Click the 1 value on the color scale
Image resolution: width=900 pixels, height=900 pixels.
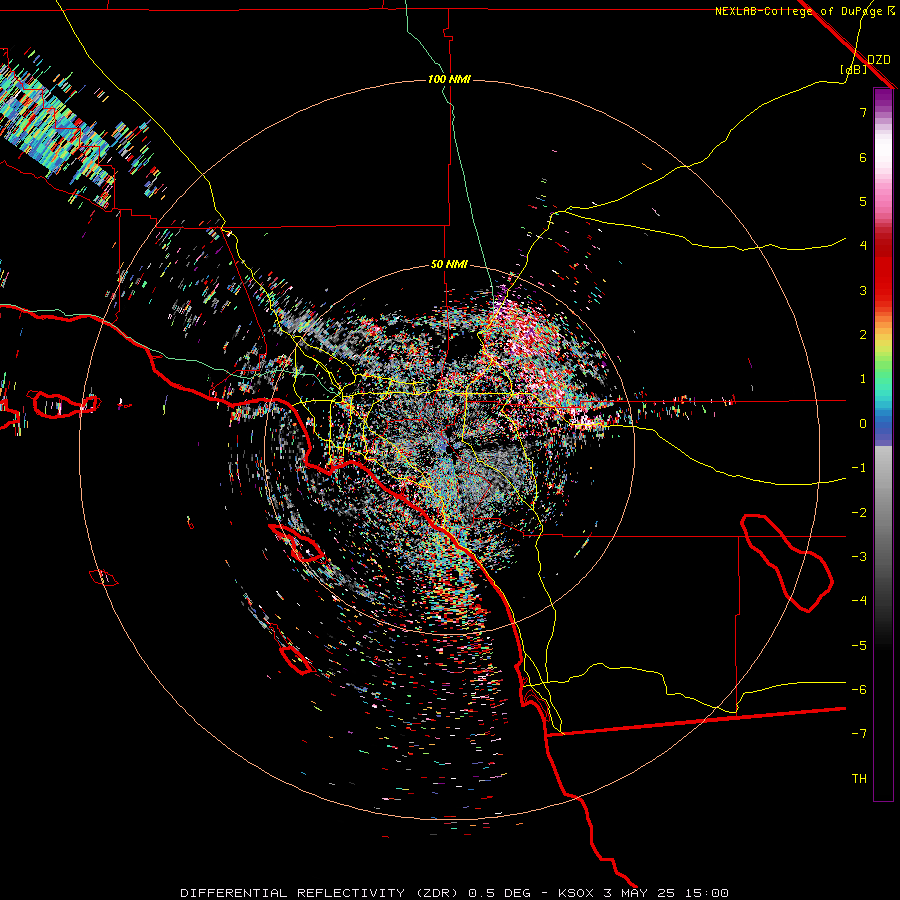point(863,379)
